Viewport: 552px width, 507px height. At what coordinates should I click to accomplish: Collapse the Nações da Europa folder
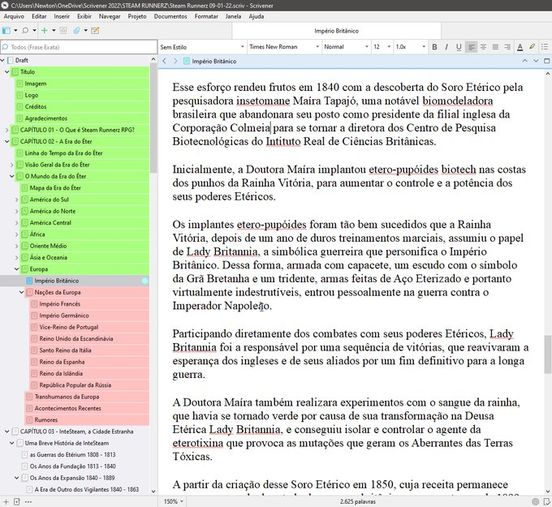pos(21,292)
